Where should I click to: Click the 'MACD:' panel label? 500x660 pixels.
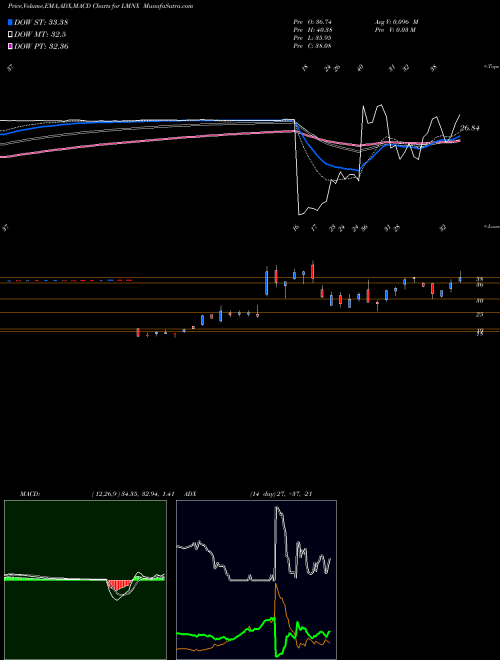click(29, 494)
